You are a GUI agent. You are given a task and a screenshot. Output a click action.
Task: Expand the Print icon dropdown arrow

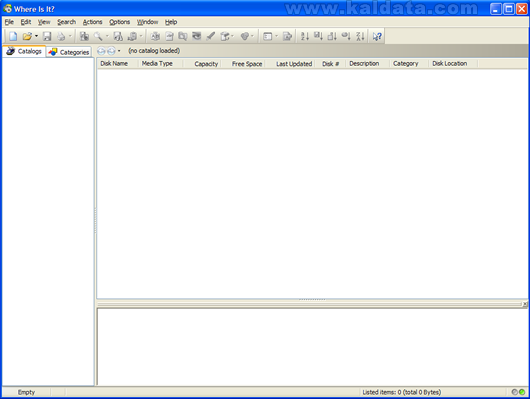click(x=70, y=36)
